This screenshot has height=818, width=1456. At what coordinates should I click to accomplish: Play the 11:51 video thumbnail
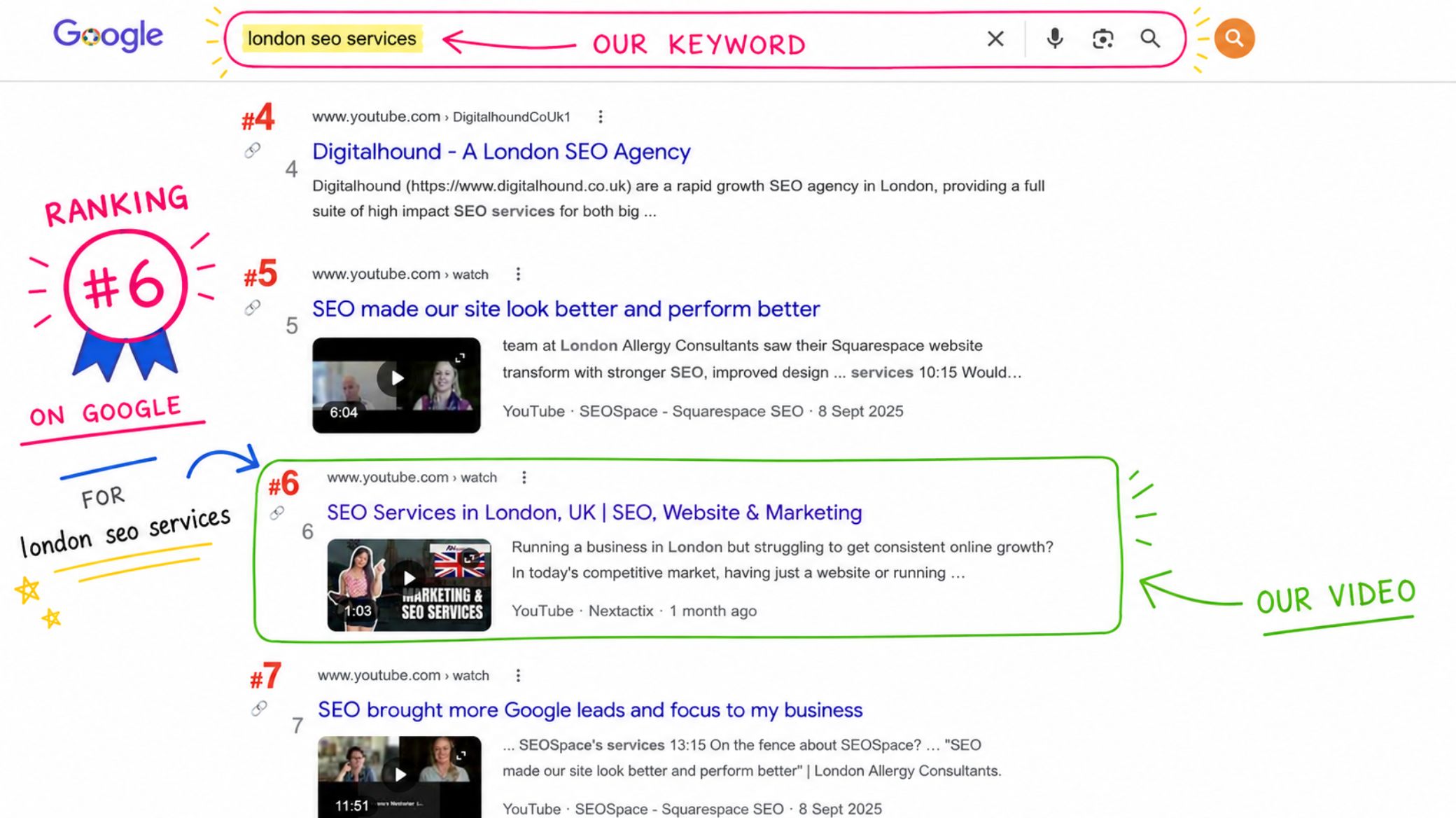[399, 776]
